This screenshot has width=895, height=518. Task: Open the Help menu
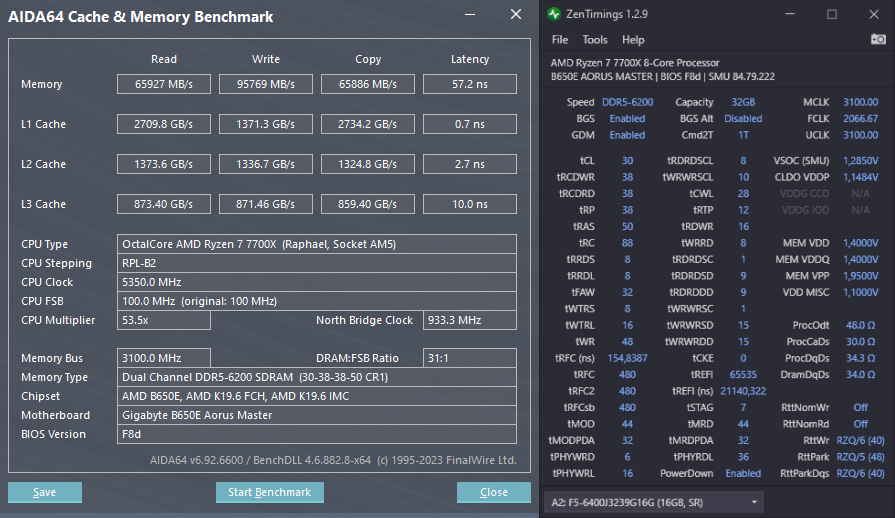[x=633, y=40]
